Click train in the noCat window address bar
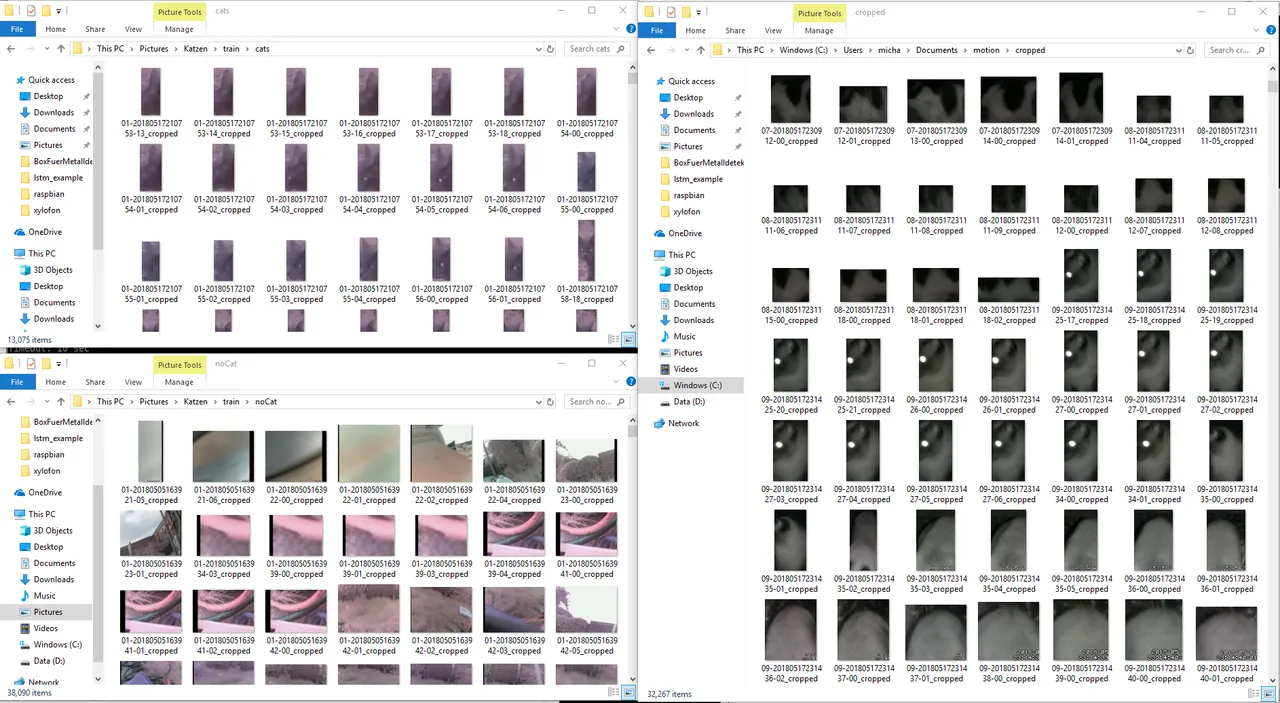 click(x=231, y=402)
